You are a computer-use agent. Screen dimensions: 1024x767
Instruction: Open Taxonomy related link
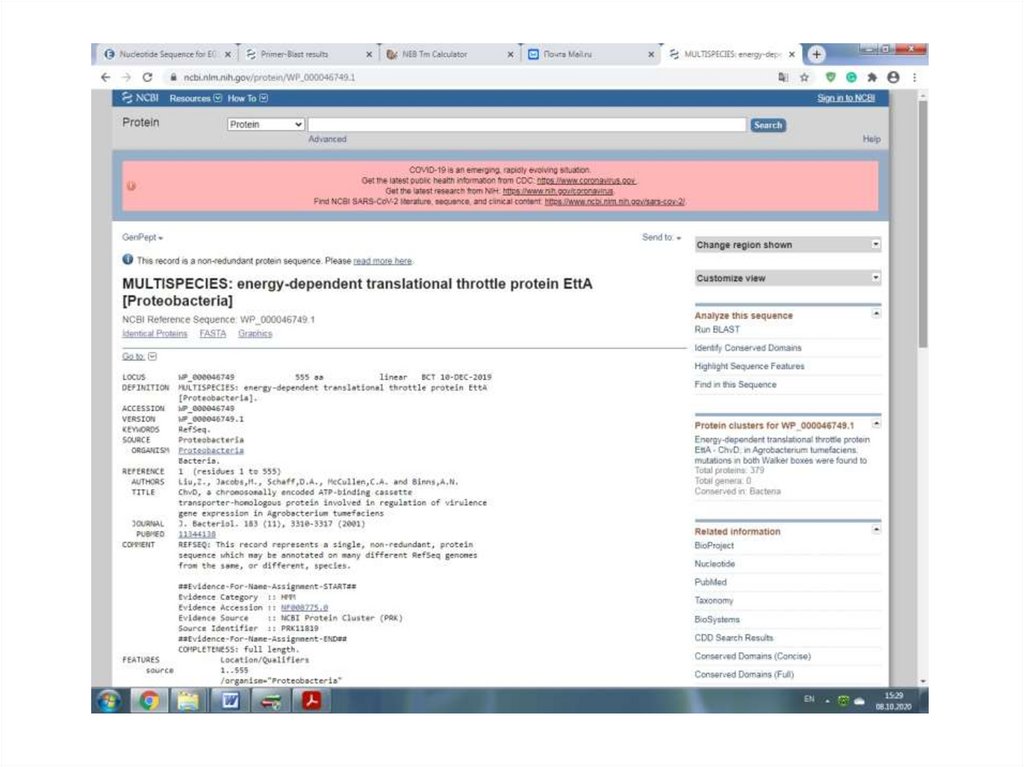(714, 600)
